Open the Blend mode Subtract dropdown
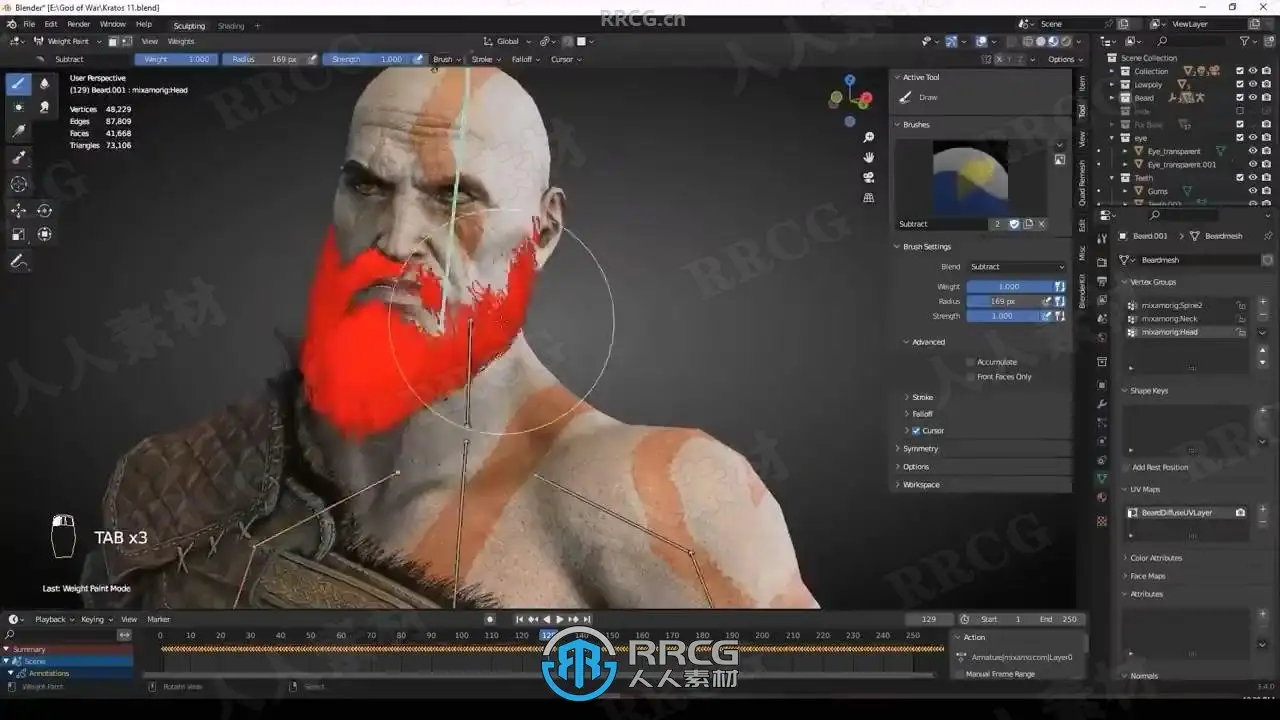The width and height of the screenshot is (1280, 720). coord(1017,267)
